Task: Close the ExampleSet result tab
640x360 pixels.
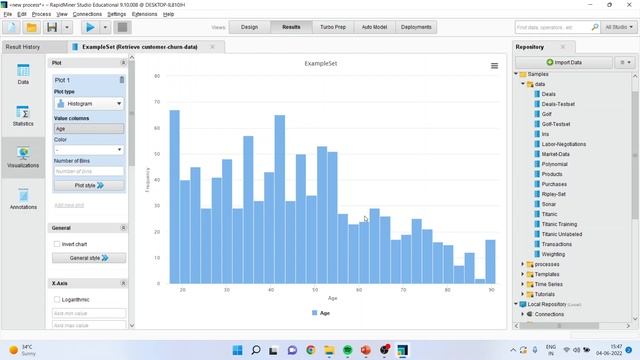Action: [x=212, y=47]
